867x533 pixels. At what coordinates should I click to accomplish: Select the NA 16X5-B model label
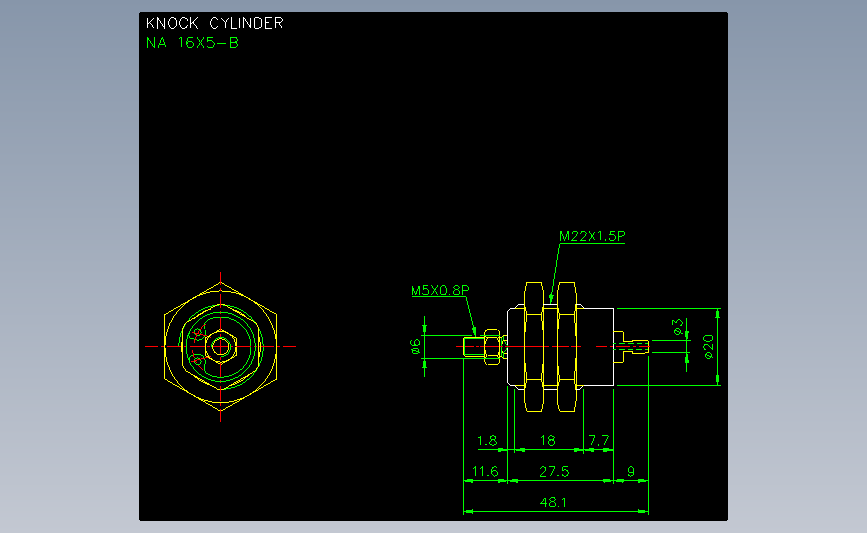pos(192,43)
